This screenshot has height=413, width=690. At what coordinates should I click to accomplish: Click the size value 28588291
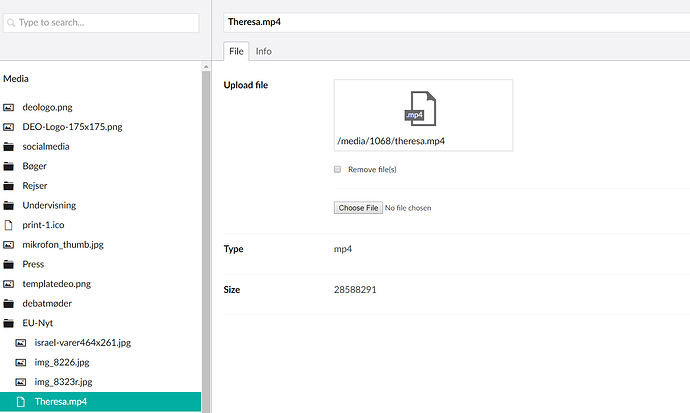click(x=355, y=290)
